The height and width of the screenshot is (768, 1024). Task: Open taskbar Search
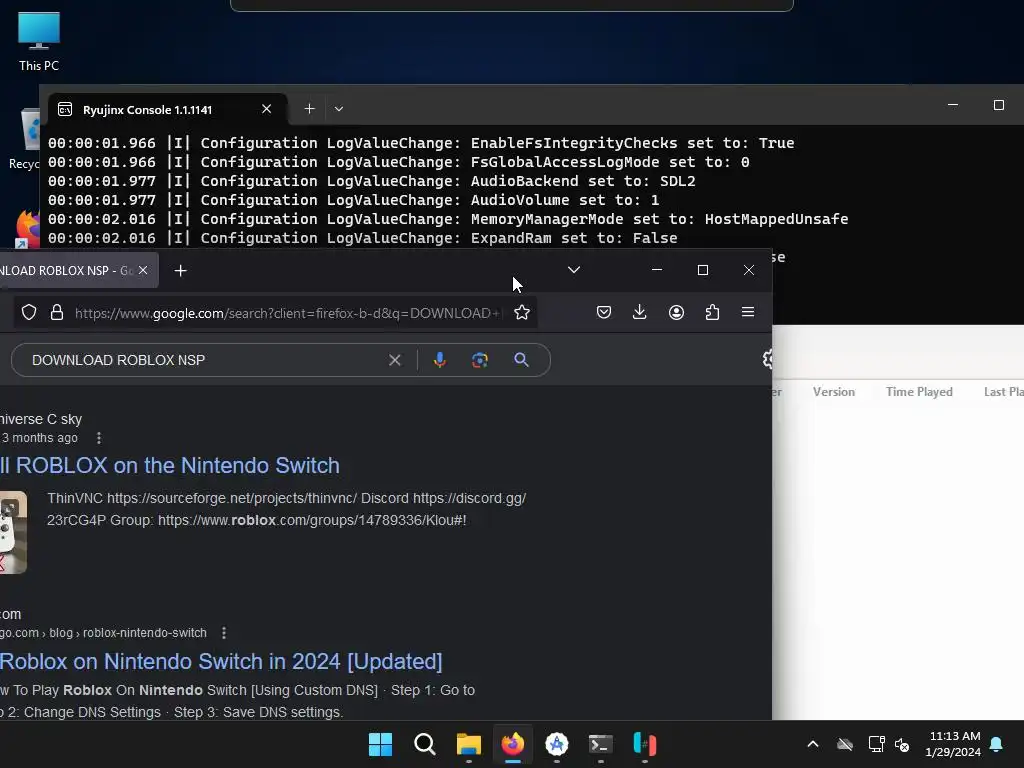click(x=424, y=744)
